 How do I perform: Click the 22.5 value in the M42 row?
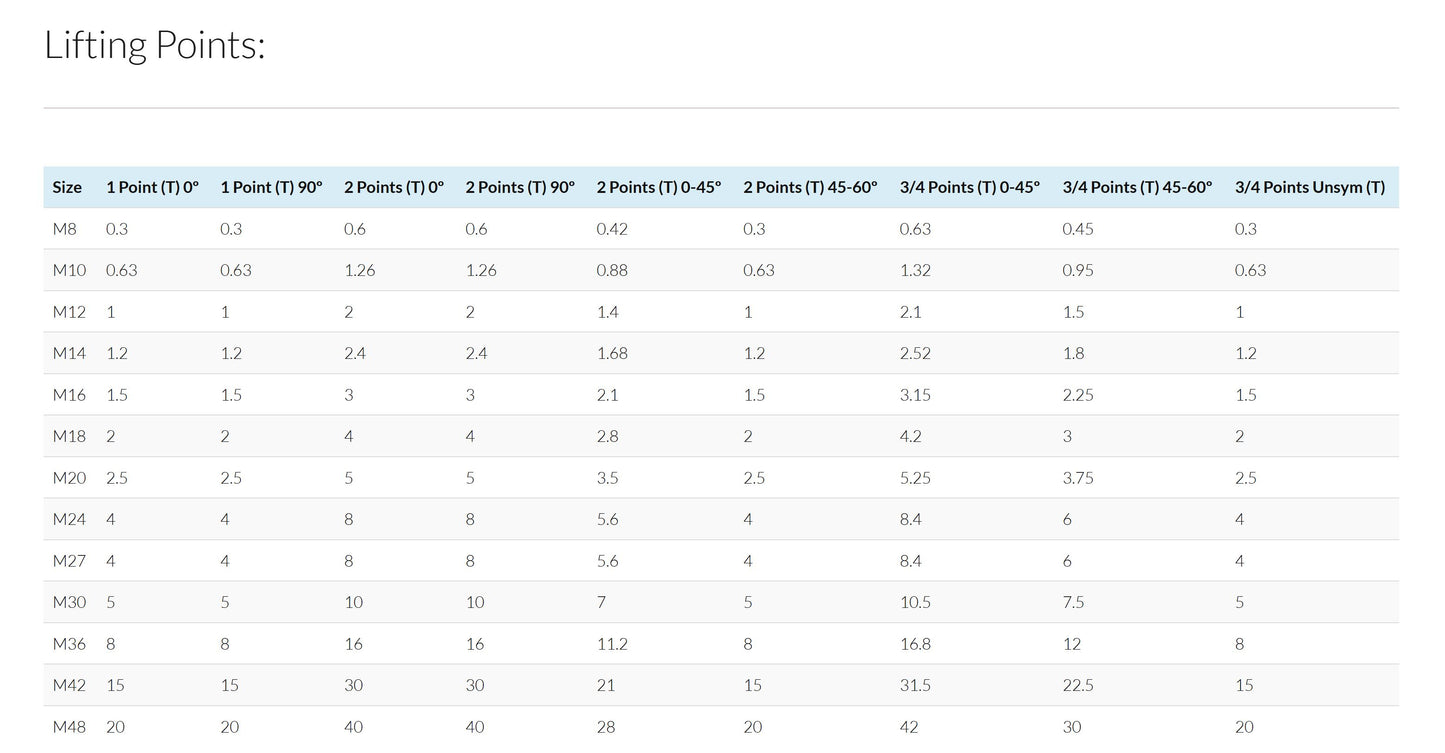coord(1078,685)
